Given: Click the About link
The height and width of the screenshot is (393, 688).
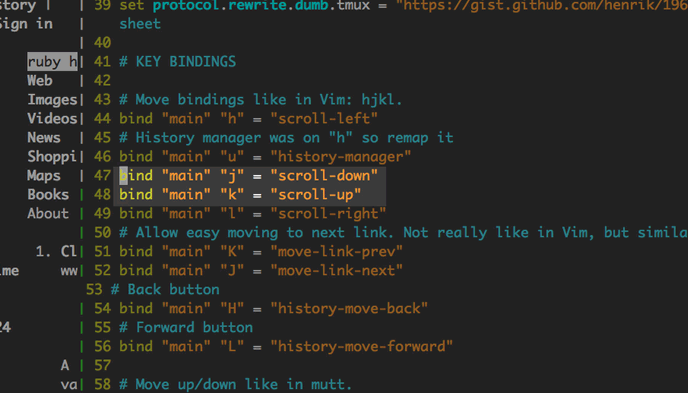Looking at the screenshot, I should [48, 214].
